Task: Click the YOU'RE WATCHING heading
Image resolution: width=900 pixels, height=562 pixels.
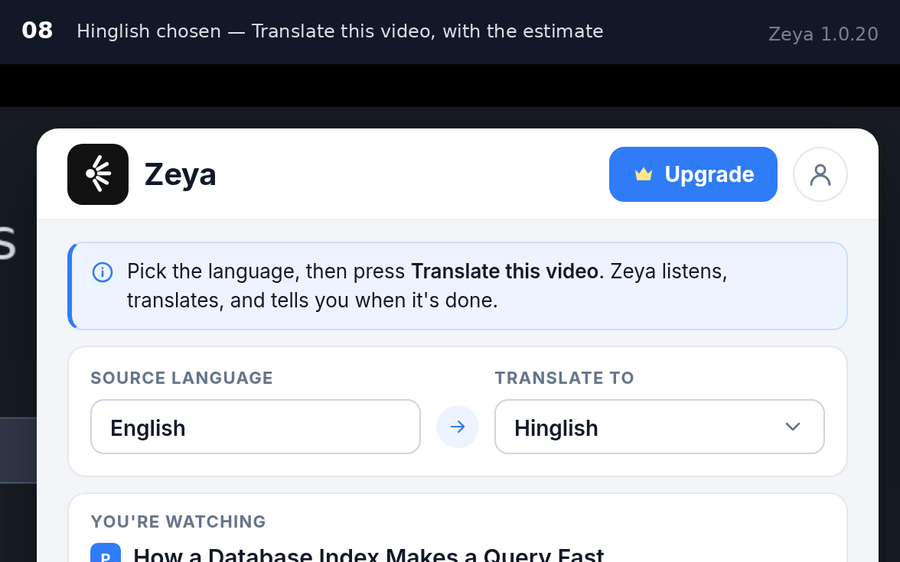Action: 178,521
